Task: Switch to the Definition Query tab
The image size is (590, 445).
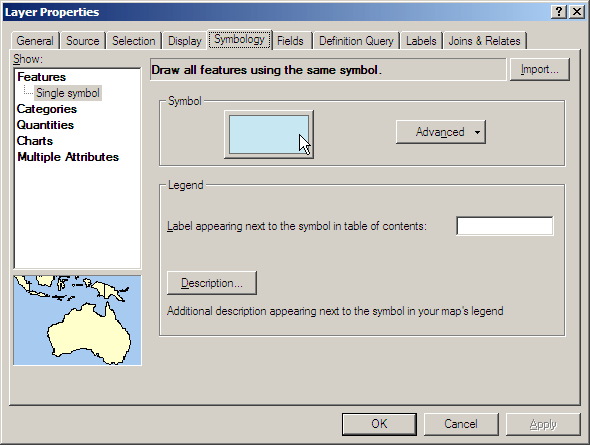Action: (x=356, y=41)
